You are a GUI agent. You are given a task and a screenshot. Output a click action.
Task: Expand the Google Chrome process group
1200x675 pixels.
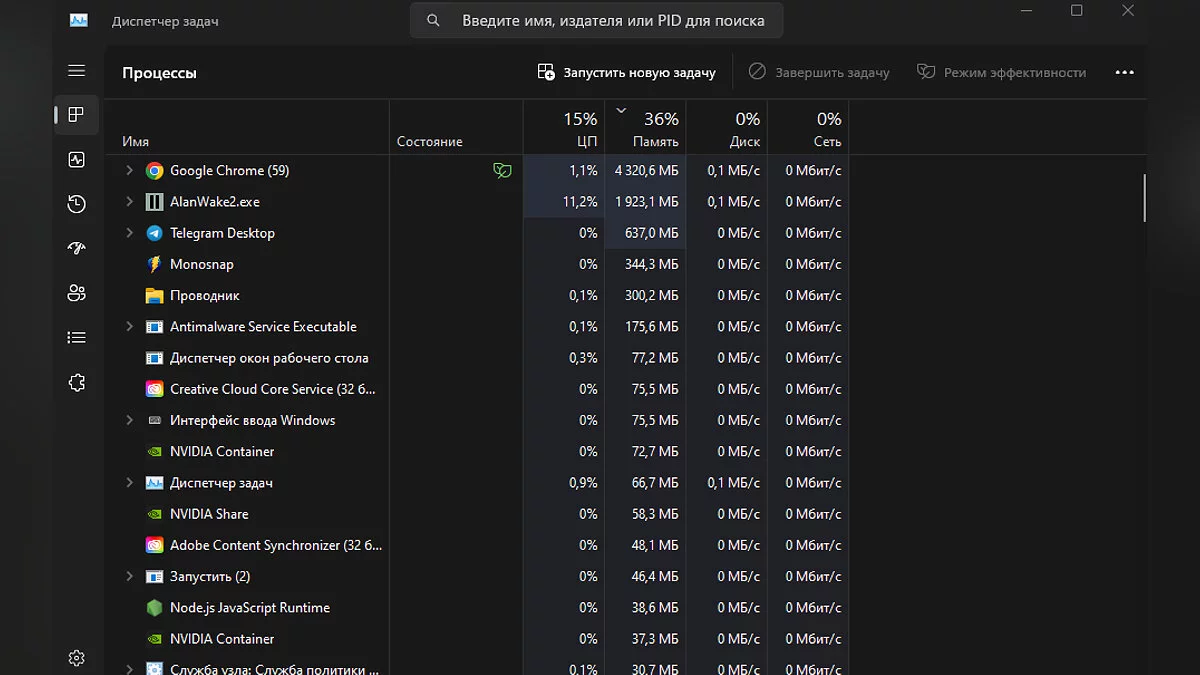click(x=129, y=171)
